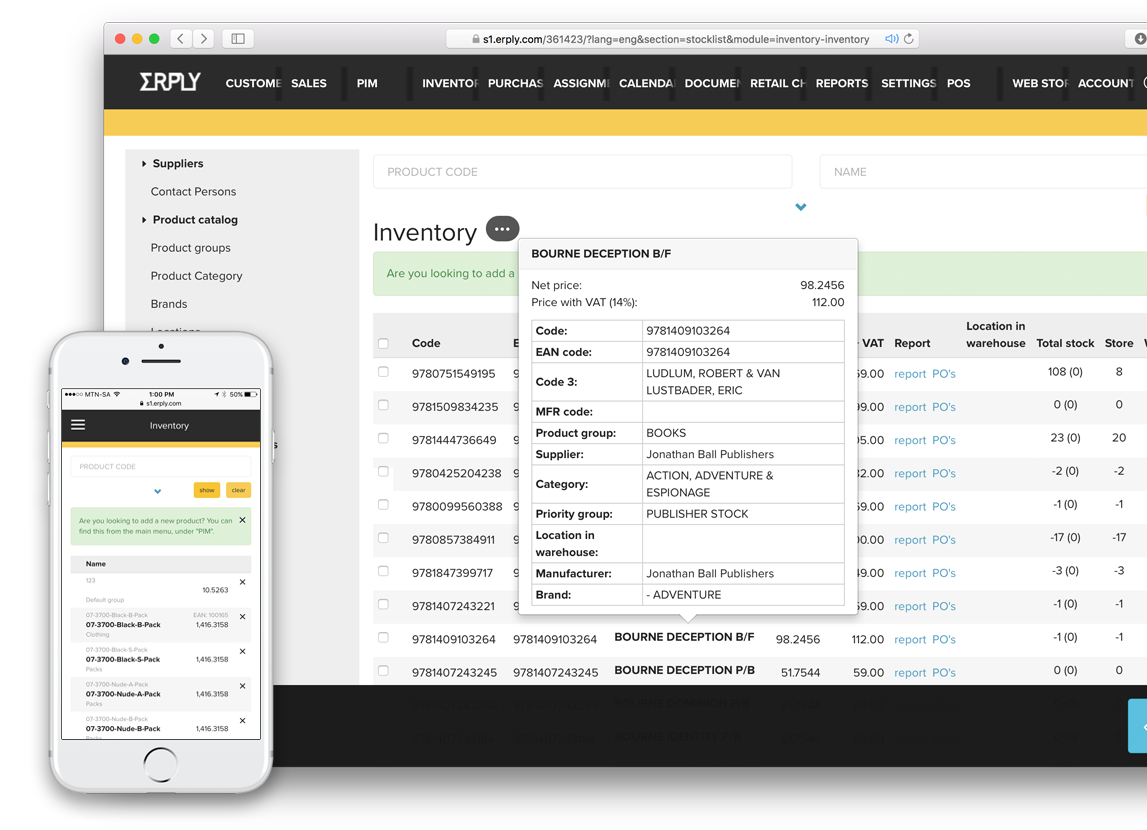Open report link for BOURNE DECEPTION P/B row
Viewport: 1147px width, 830px height.
point(910,673)
